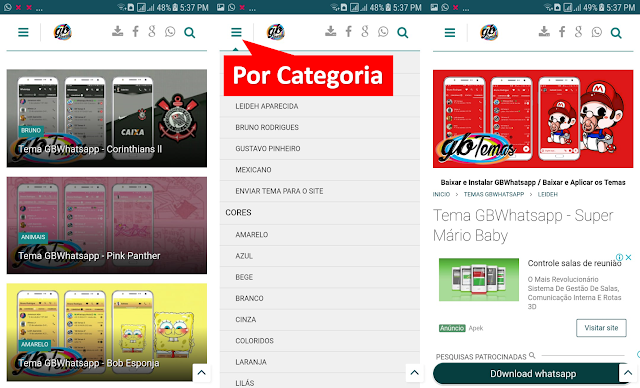Tap GB Temas logo in left screenshot
The height and width of the screenshot is (388, 640).
pyautogui.click(x=63, y=32)
